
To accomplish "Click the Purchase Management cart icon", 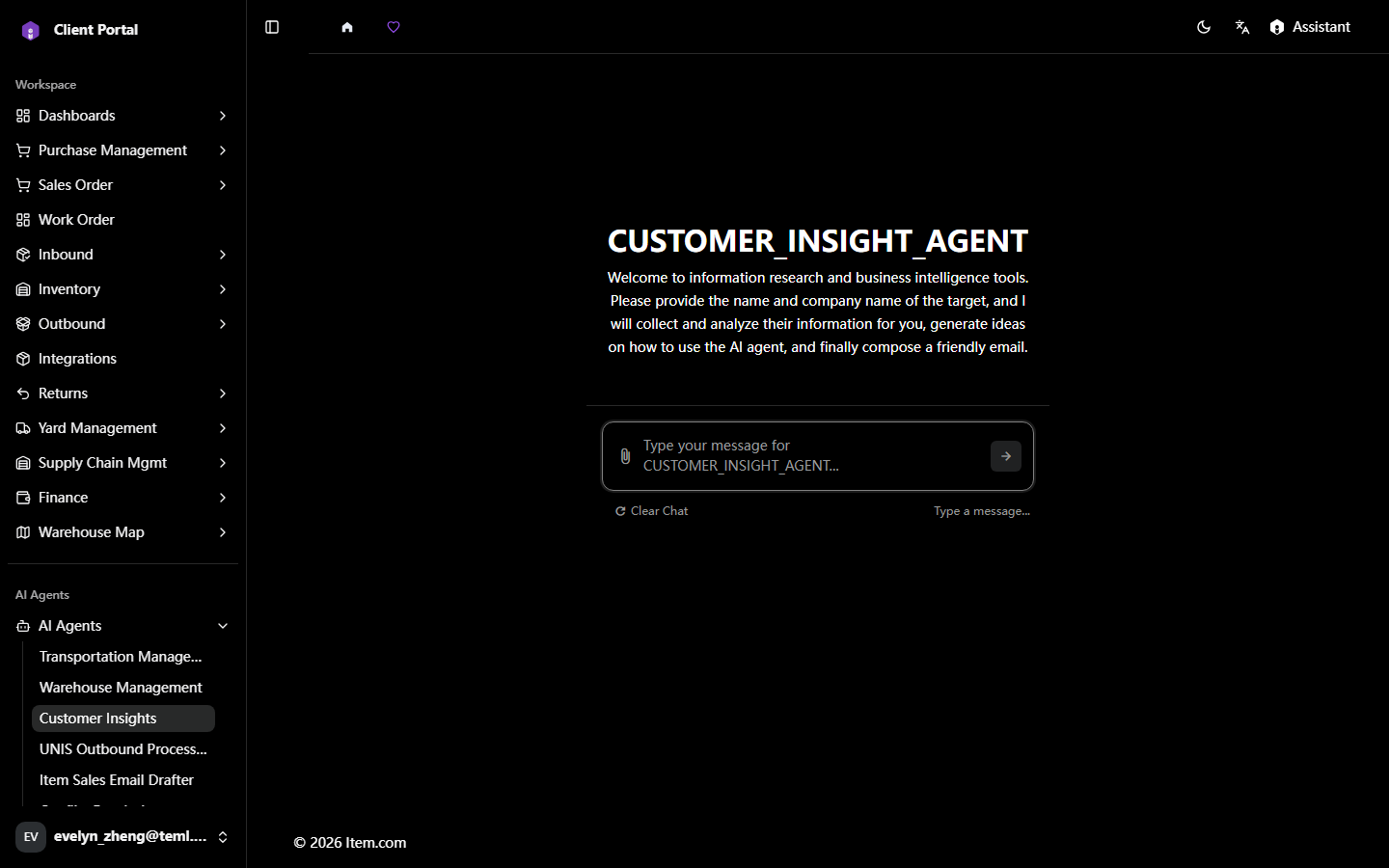I will (23, 150).
